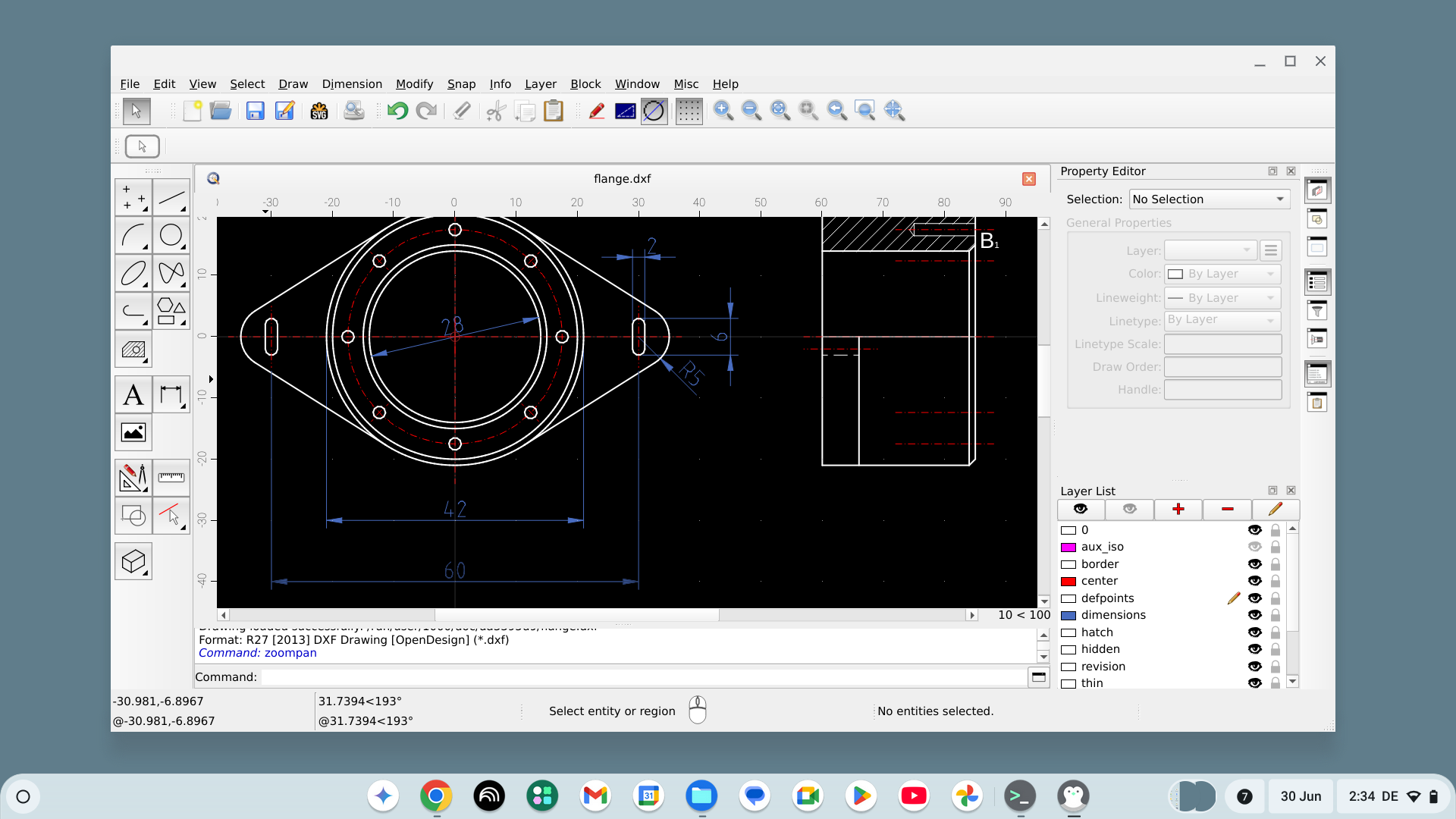
Task: Select the Dimension tool
Action: [x=171, y=394]
